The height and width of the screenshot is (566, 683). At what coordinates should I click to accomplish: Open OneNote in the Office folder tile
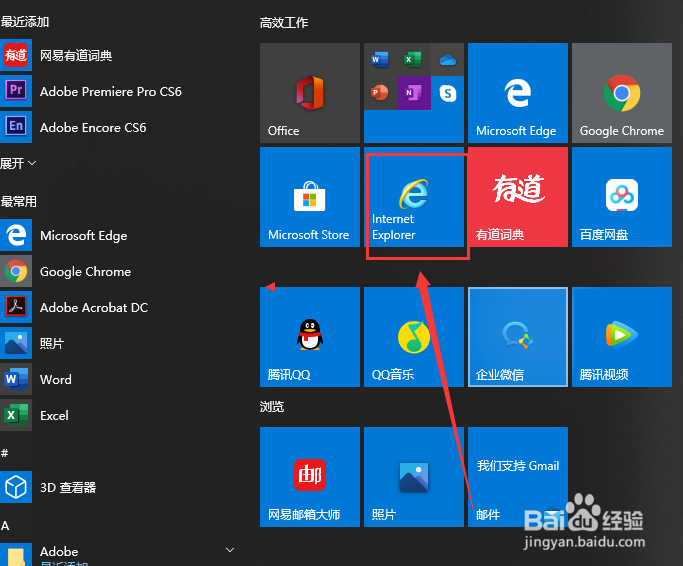pos(413,93)
